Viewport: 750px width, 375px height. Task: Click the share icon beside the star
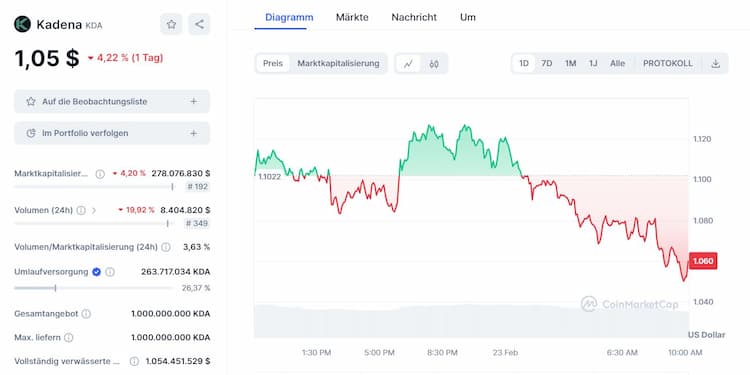point(199,24)
